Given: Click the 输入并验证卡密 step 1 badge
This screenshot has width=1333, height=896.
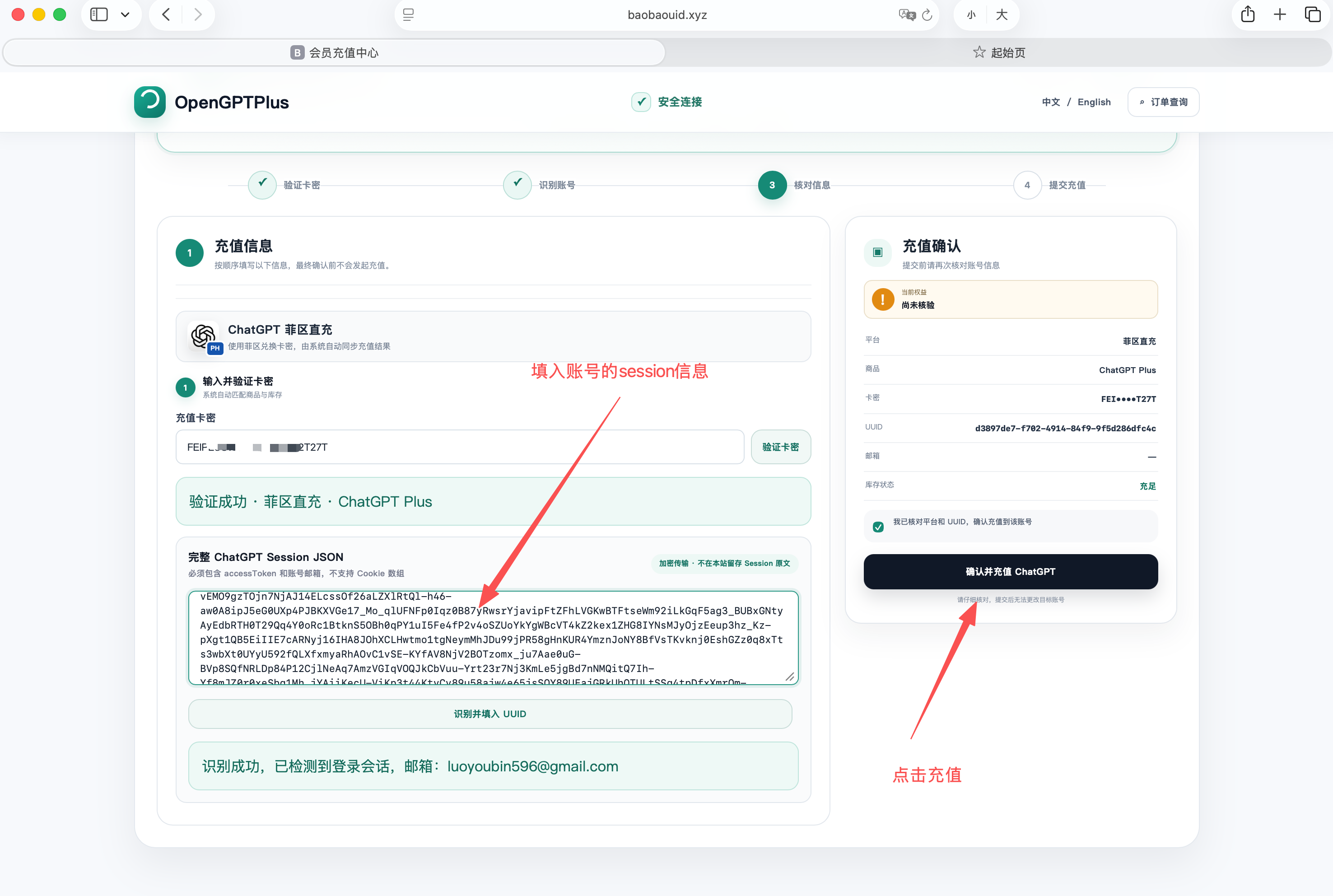Looking at the screenshot, I should coord(185,387).
